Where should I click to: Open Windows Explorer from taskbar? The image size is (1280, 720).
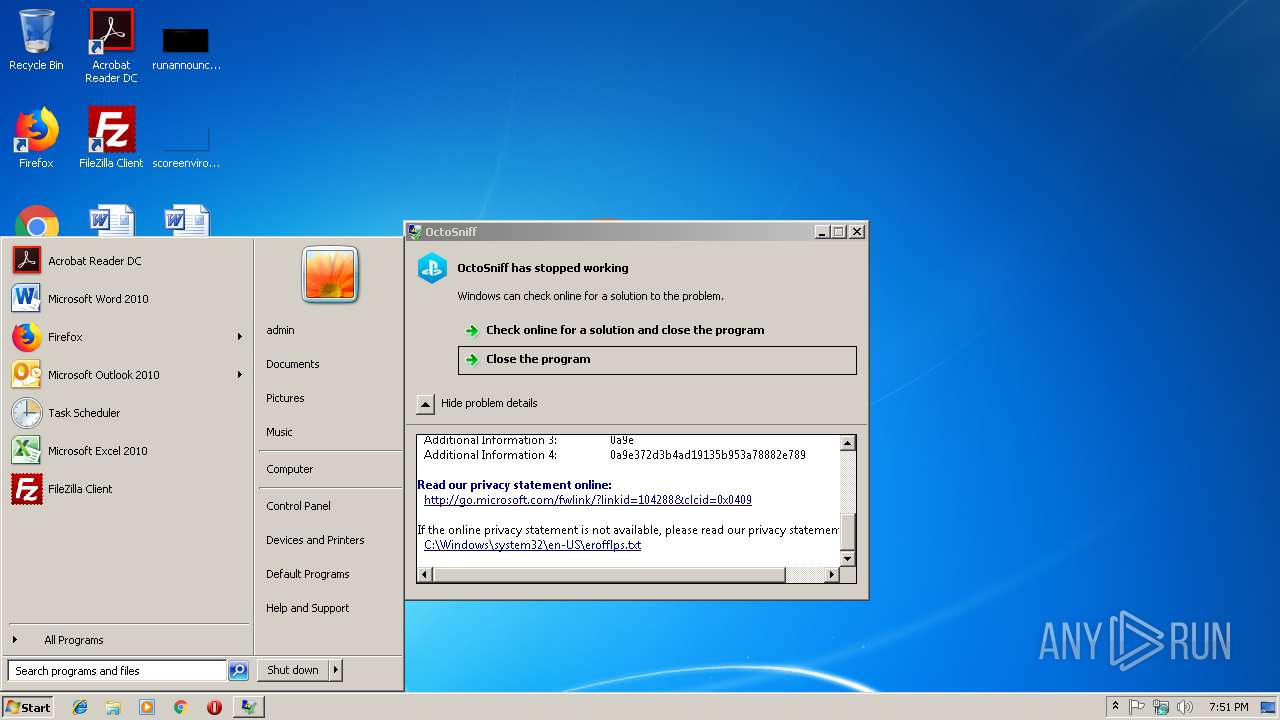click(113, 707)
